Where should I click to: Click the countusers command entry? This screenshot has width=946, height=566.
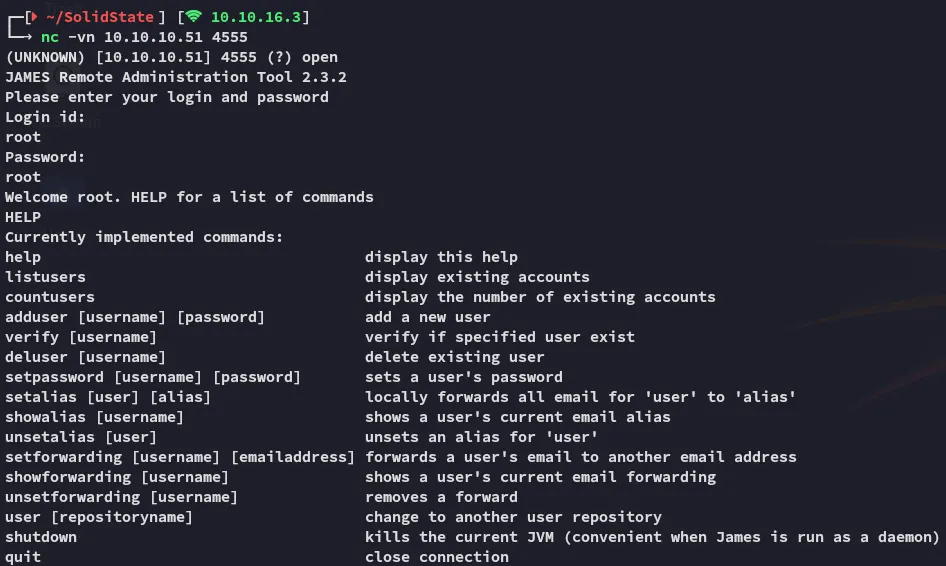tap(50, 297)
